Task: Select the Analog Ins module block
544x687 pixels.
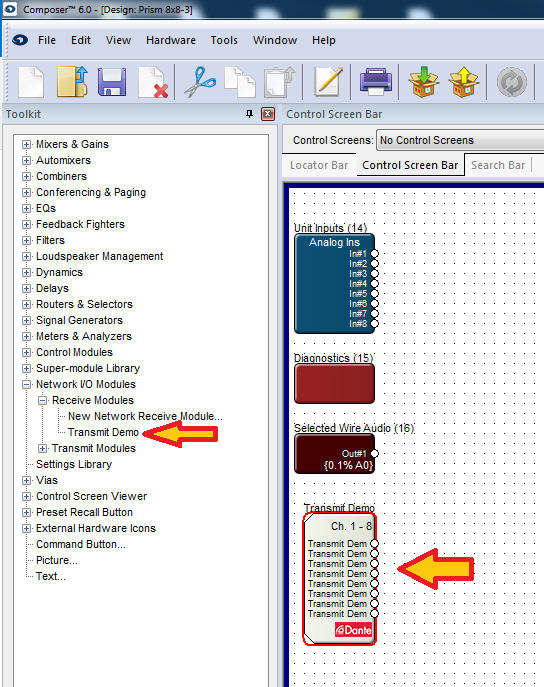Action: click(334, 283)
